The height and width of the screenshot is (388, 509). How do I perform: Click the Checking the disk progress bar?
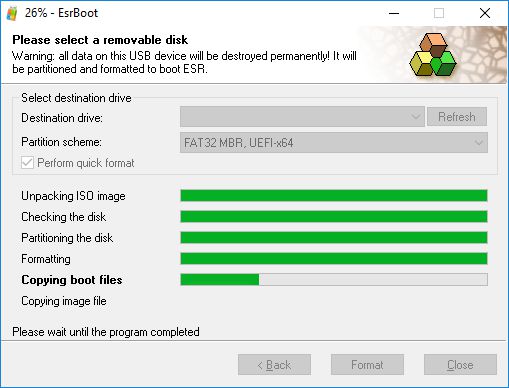tap(334, 217)
